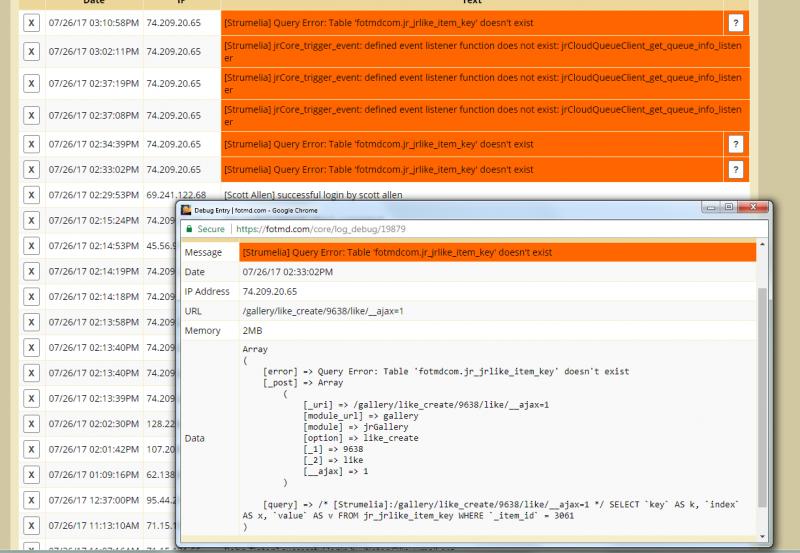800x553 pixels.
Task: Delete the 12:37:00PM log entry
Action: point(31,500)
